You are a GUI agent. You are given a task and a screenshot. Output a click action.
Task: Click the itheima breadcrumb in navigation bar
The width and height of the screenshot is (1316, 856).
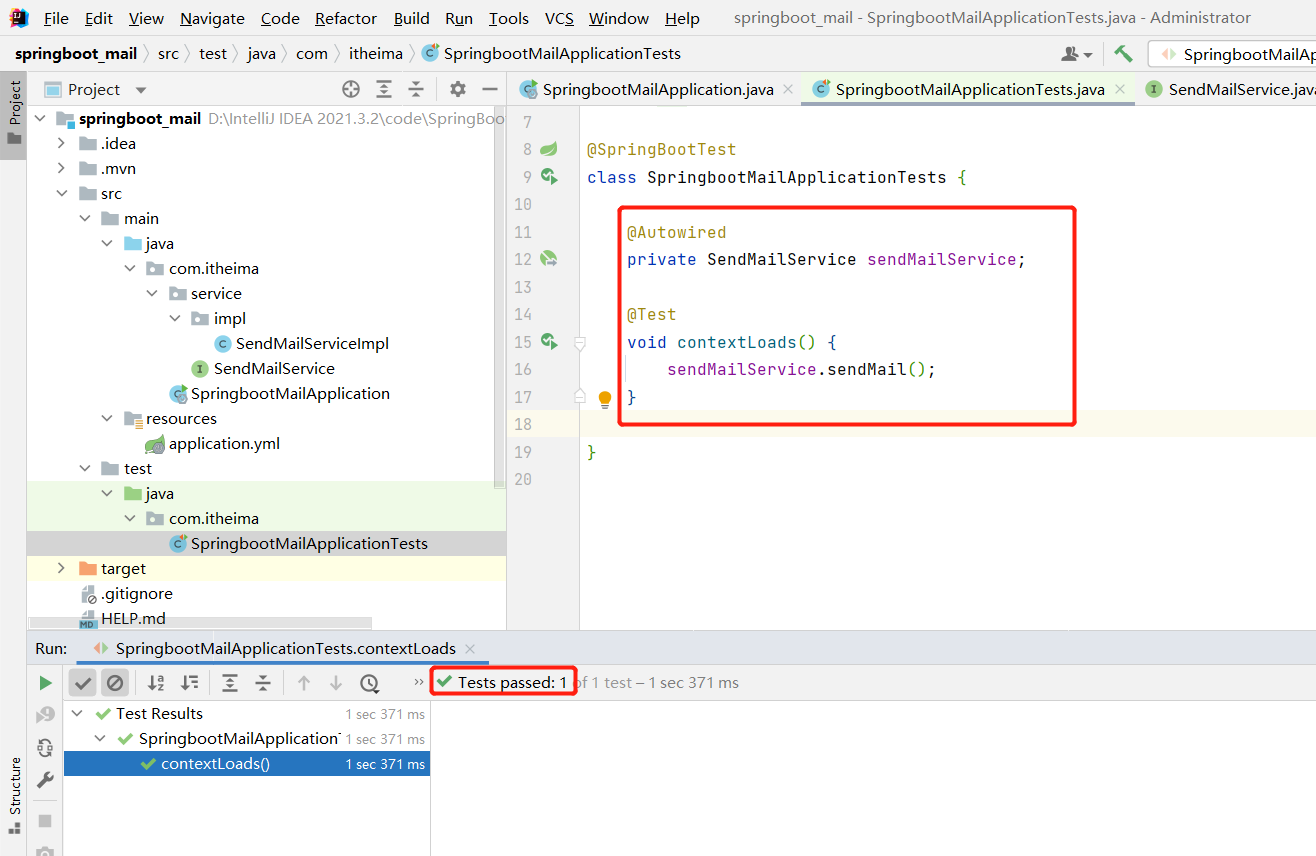(375, 53)
